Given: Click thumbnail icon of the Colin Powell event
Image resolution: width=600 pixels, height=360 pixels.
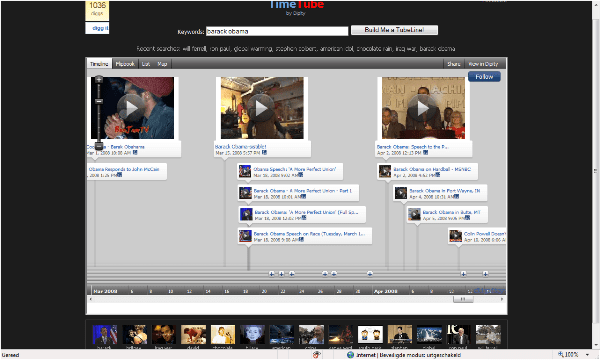Looking at the screenshot, I should click(x=455, y=236).
